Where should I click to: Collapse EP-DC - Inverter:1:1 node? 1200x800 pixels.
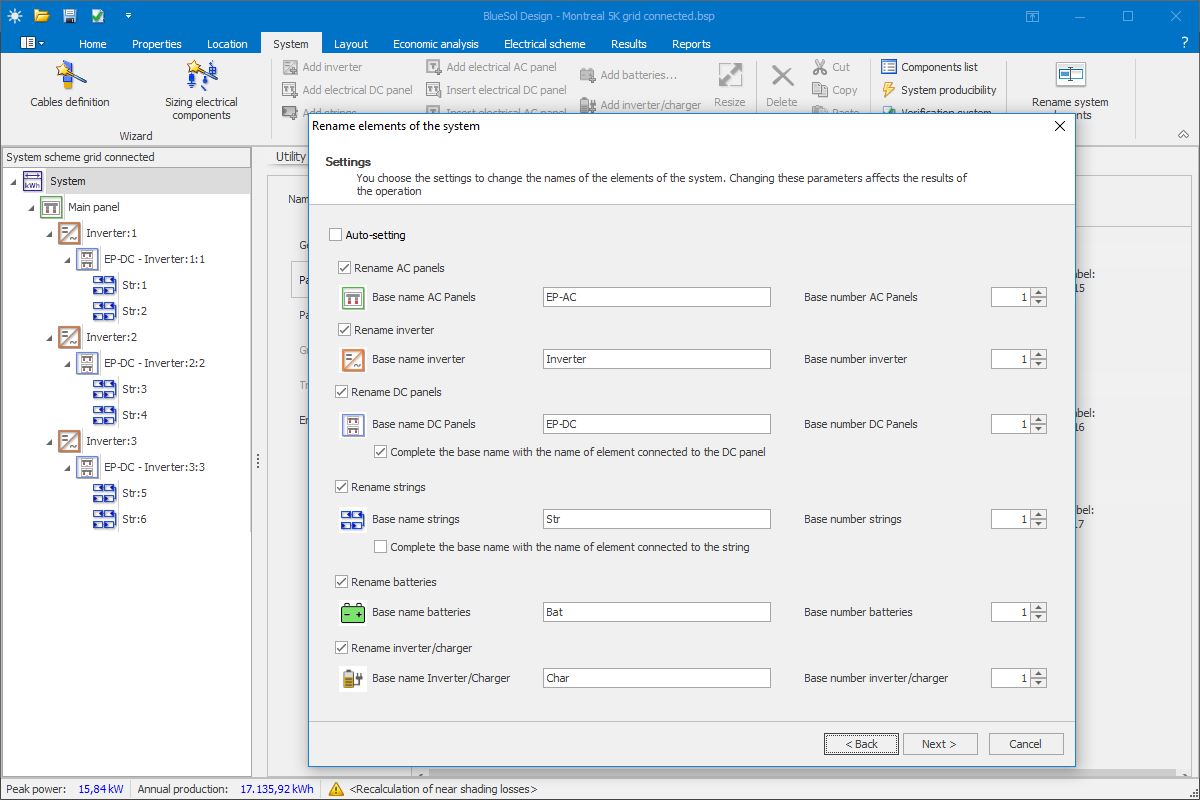click(x=68, y=259)
